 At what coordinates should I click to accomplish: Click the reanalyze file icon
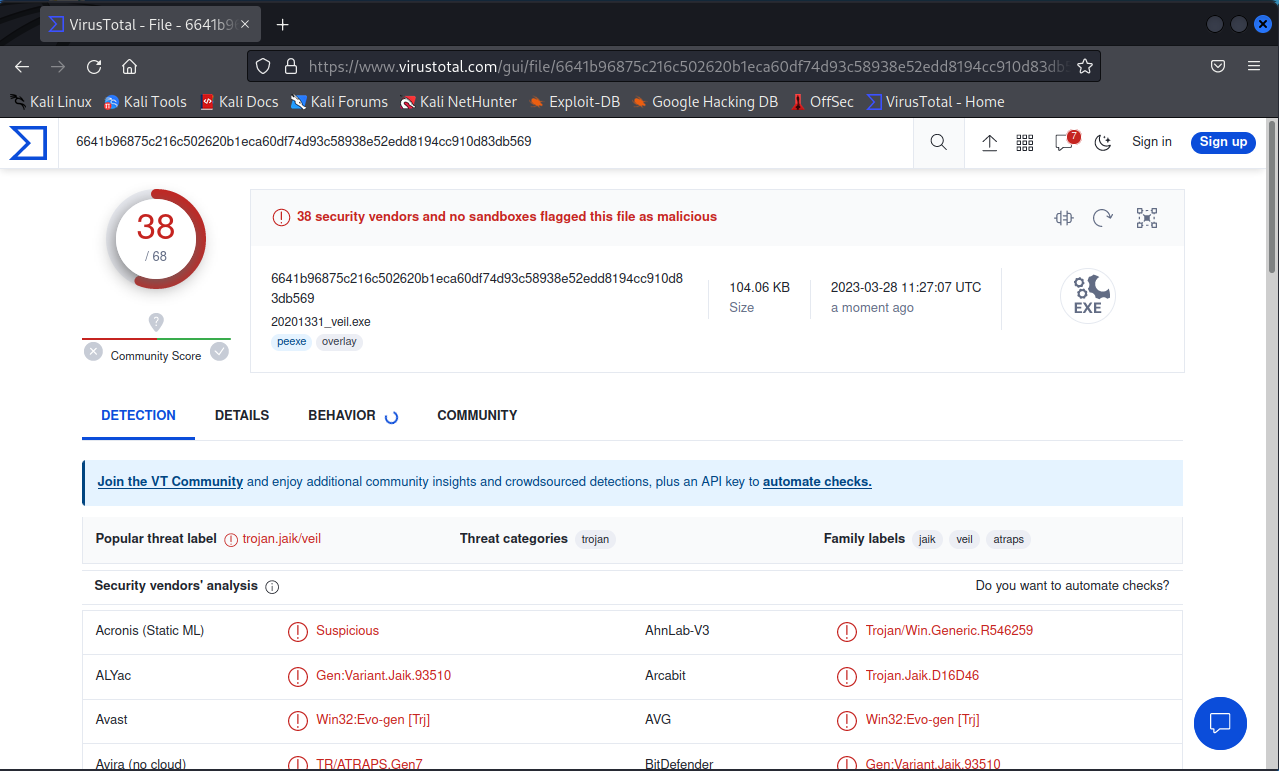coord(1103,218)
